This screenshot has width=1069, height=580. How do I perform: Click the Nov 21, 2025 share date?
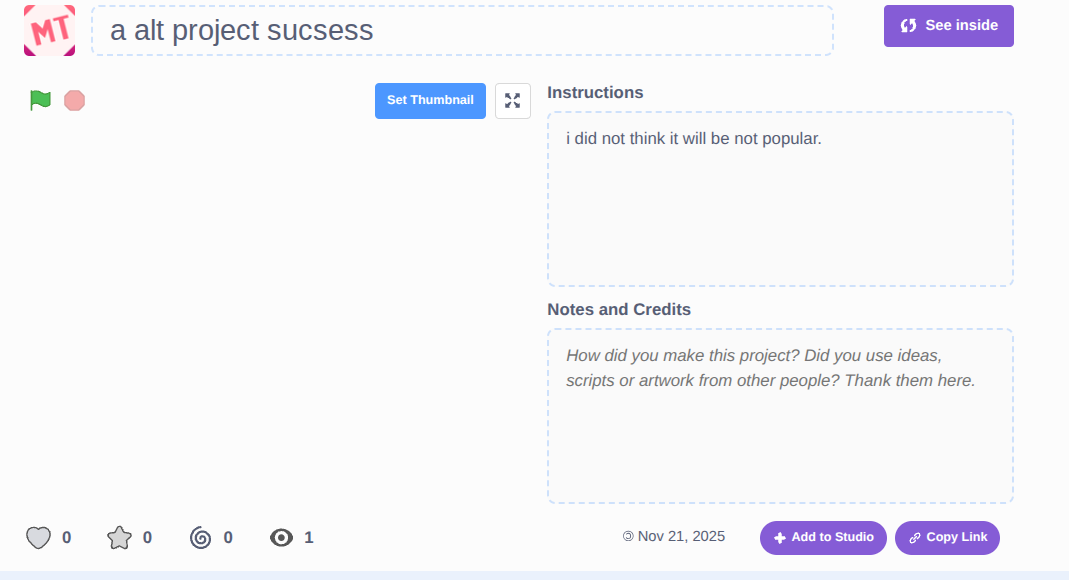click(681, 537)
